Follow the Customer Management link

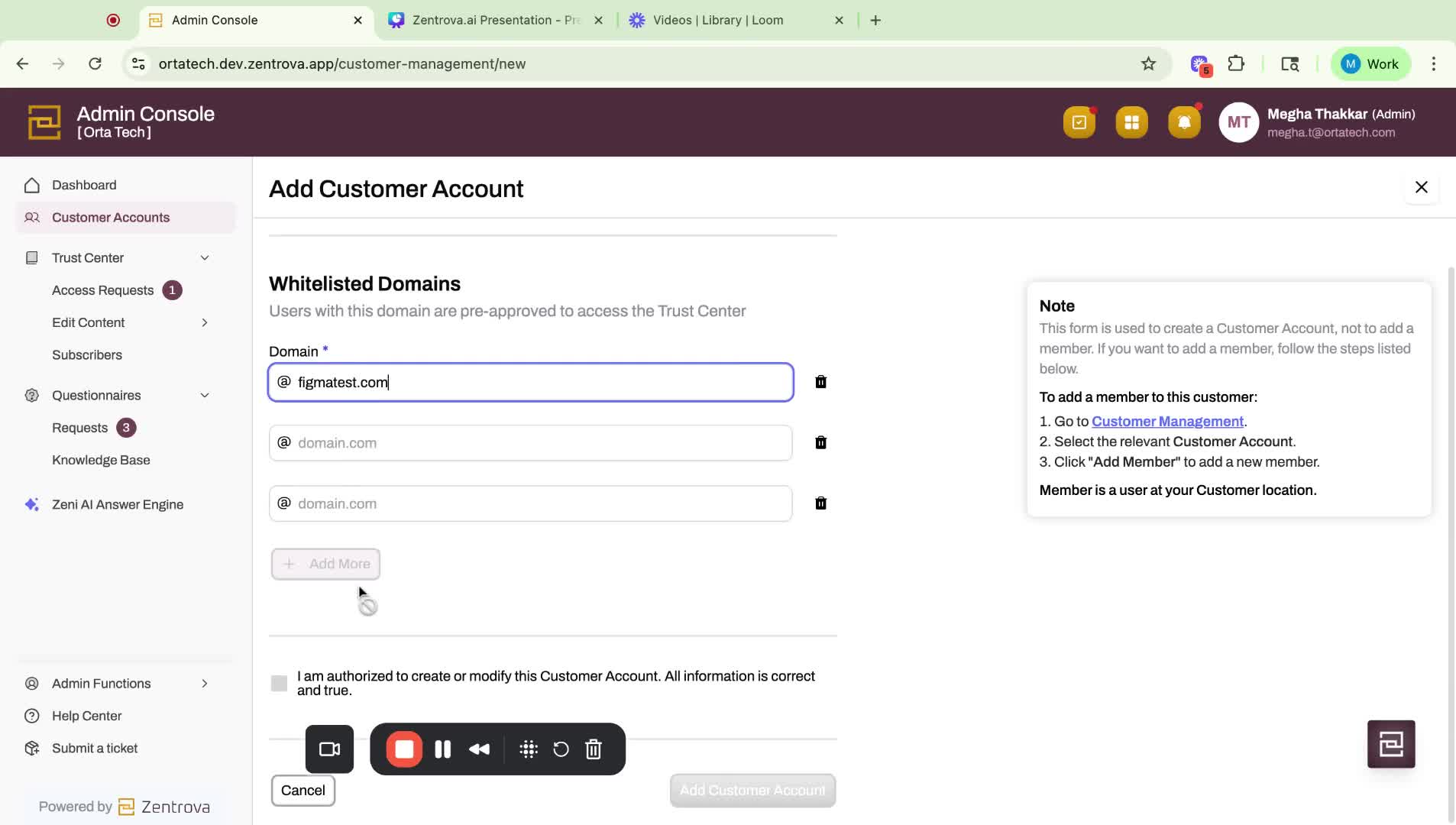[x=1167, y=422]
